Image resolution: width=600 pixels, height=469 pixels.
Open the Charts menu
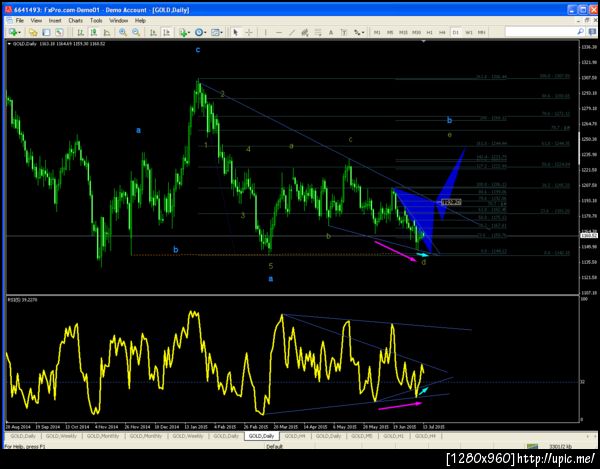[x=75, y=20]
